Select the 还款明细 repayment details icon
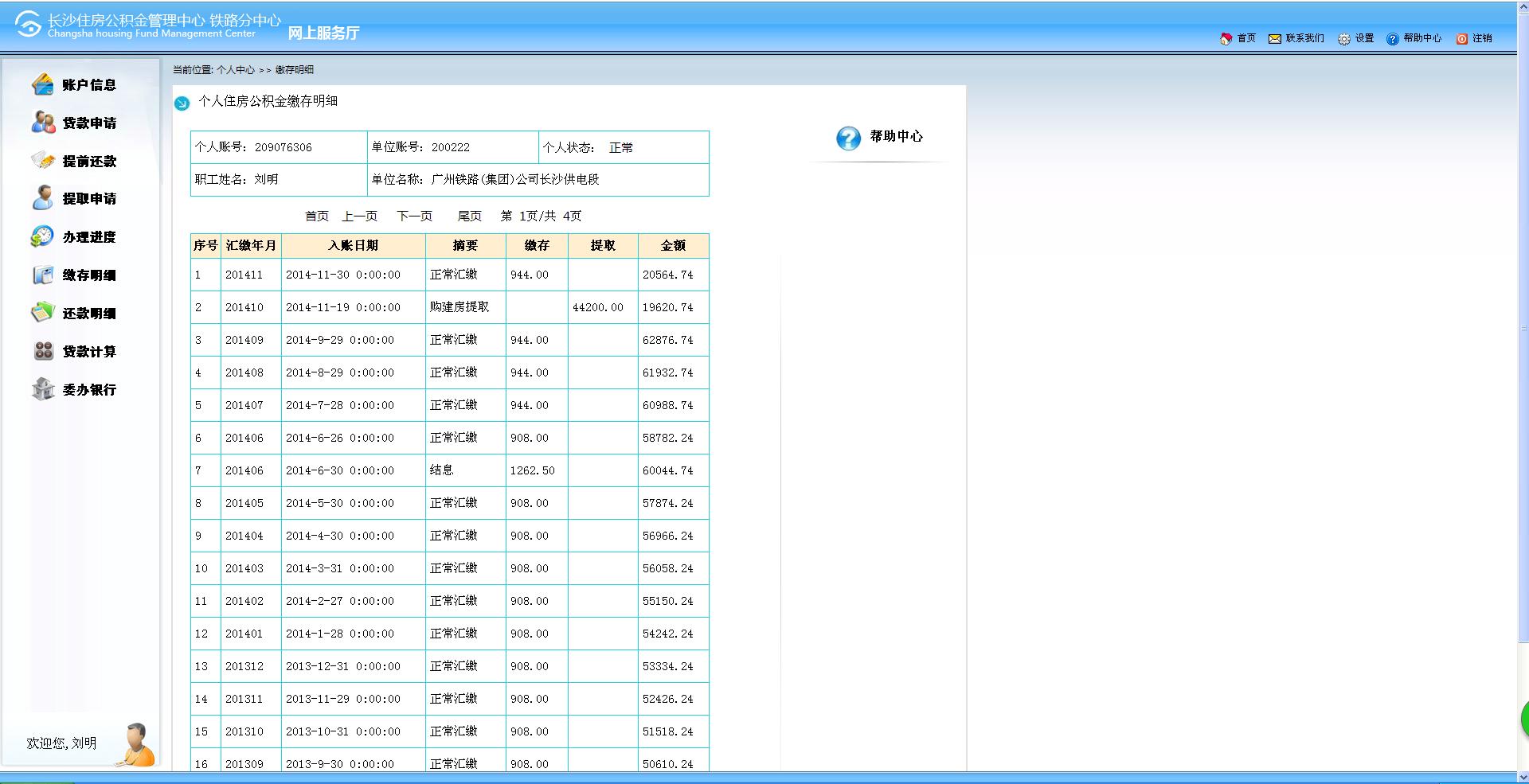The width and height of the screenshot is (1529, 784). tap(43, 313)
